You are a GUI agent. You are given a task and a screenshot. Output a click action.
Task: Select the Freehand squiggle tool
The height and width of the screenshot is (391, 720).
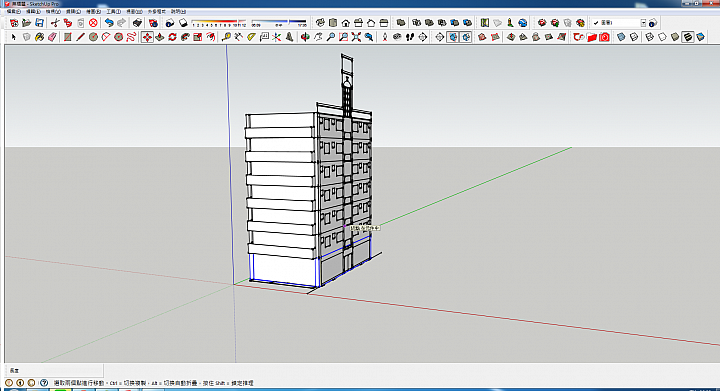coord(131,37)
